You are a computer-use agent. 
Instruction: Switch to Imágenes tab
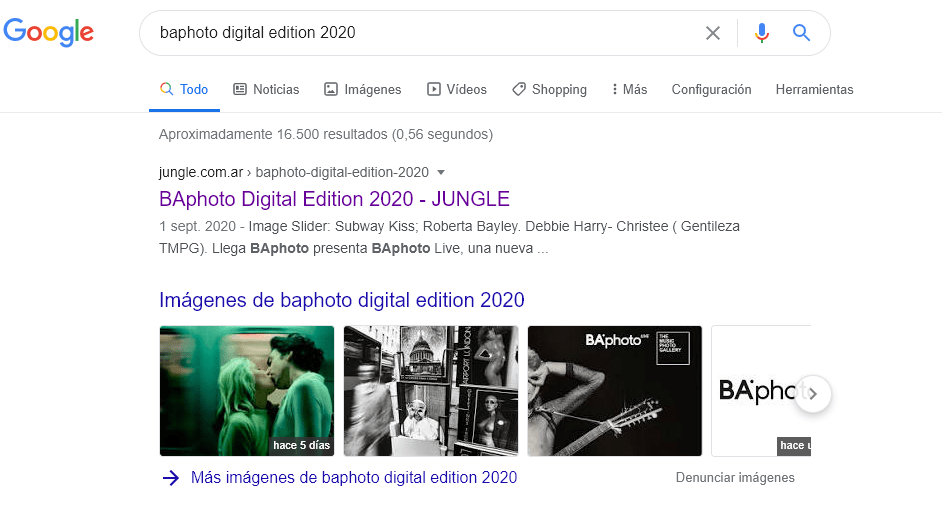tap(362, 89)
